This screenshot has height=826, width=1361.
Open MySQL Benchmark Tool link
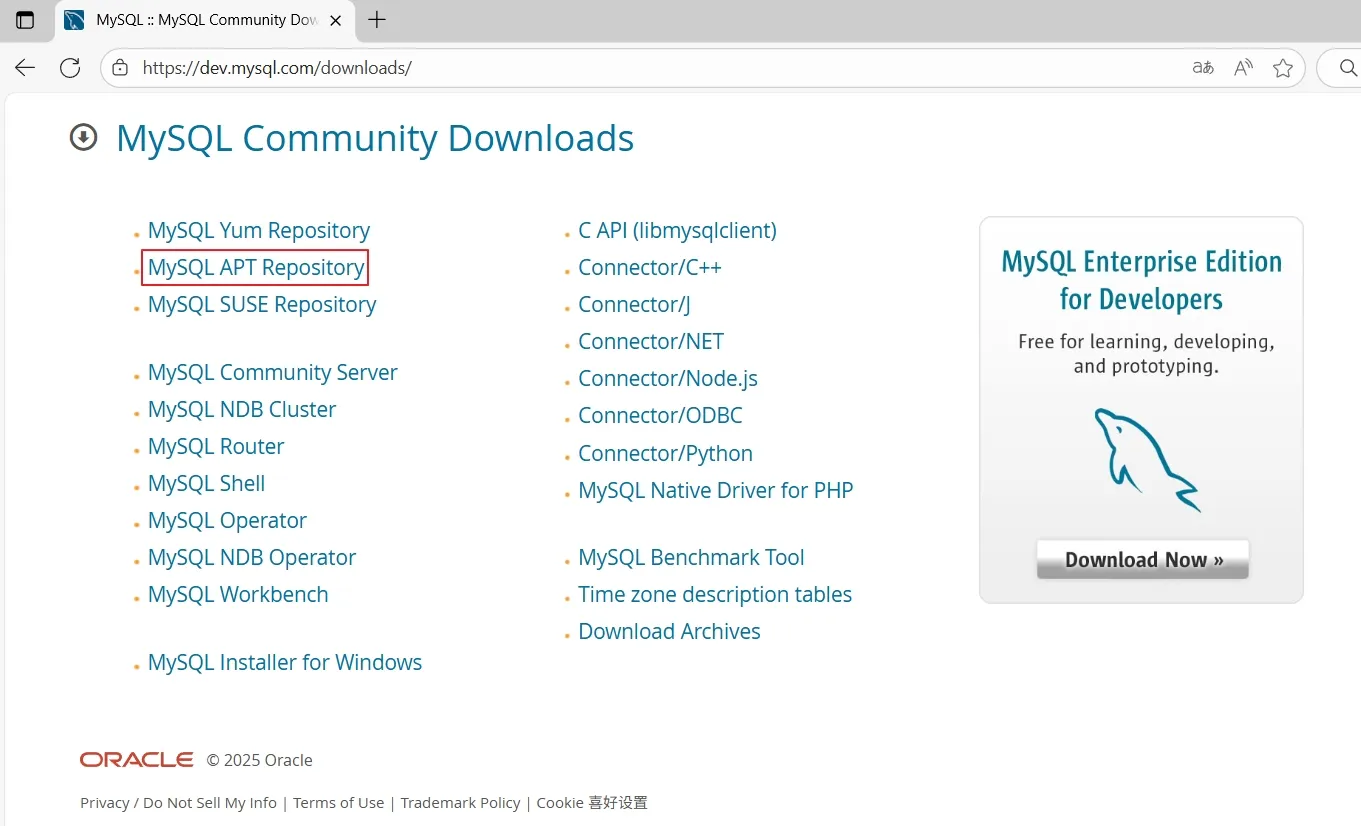(x=691, y=558)
